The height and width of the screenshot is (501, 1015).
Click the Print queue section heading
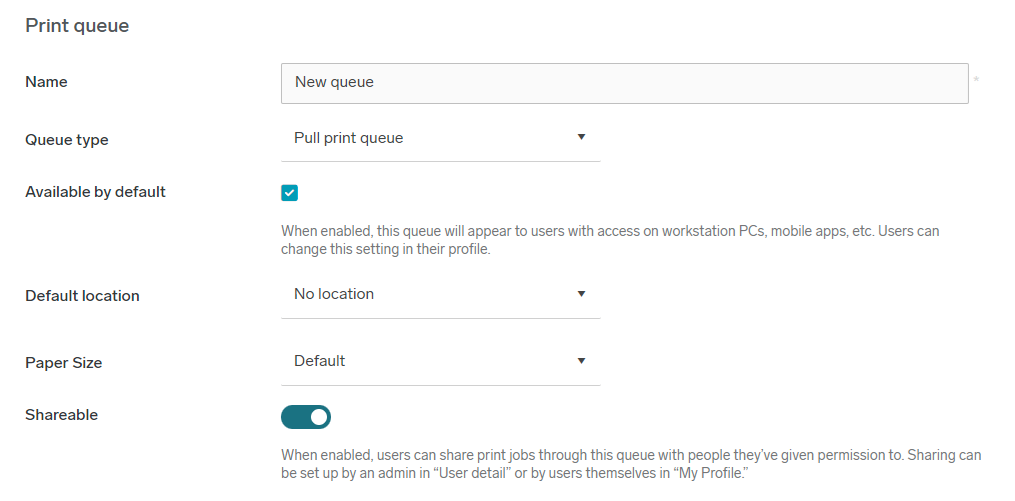[77, 26]
